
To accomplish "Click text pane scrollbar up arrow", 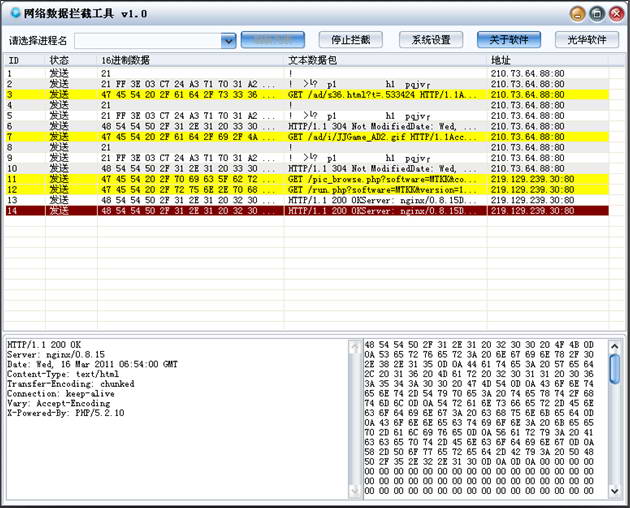I will [x=355, y=347].
